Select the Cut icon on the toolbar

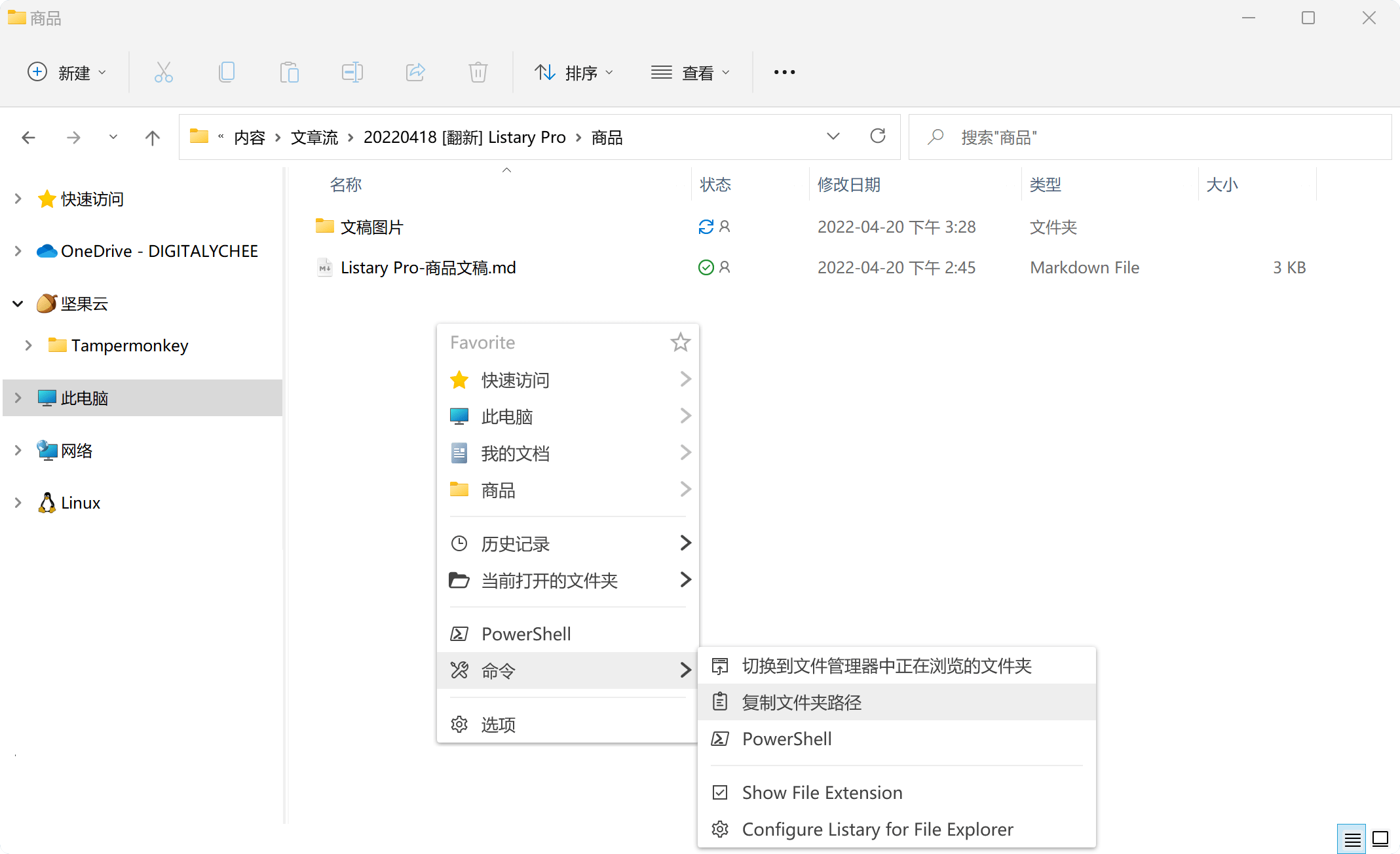point(163,72)
